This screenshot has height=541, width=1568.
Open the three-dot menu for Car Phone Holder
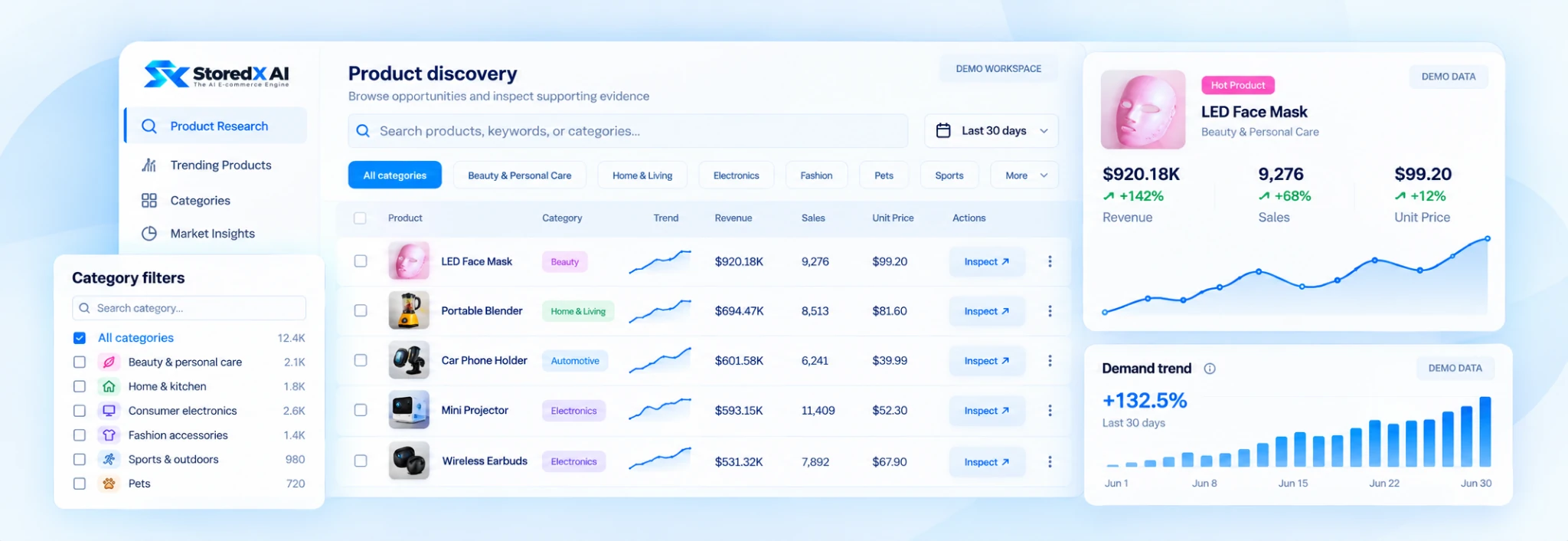tap(1050, 361)
